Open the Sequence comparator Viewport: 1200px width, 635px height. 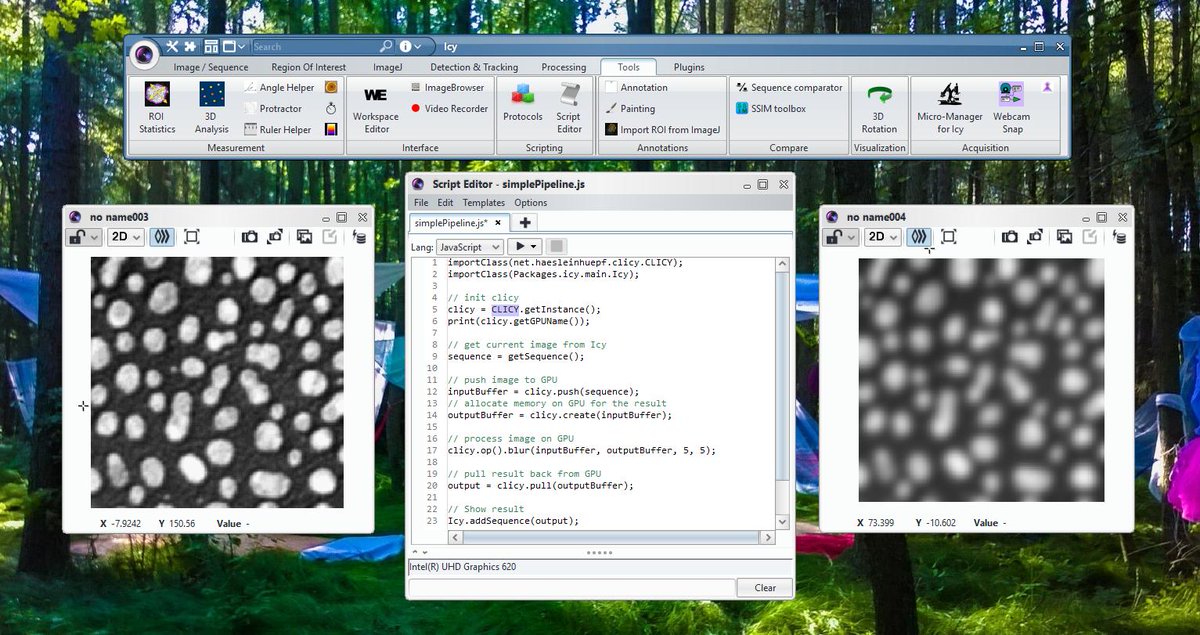pos(789,88)
